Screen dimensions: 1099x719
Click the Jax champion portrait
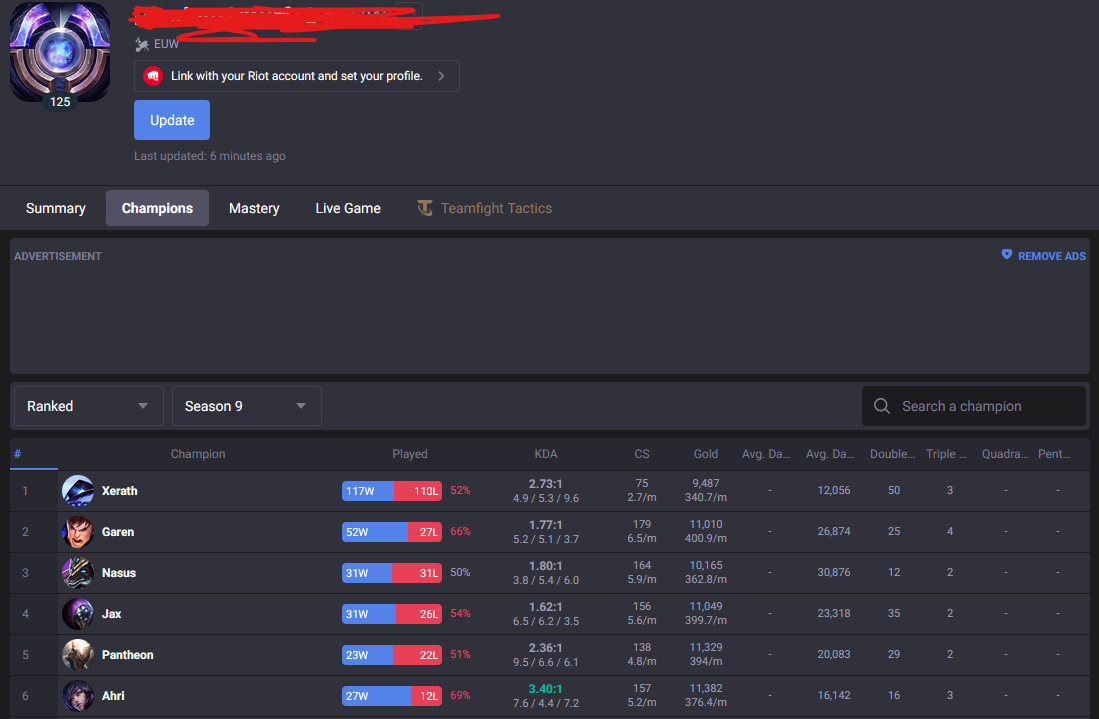click(x=78, y=614)
